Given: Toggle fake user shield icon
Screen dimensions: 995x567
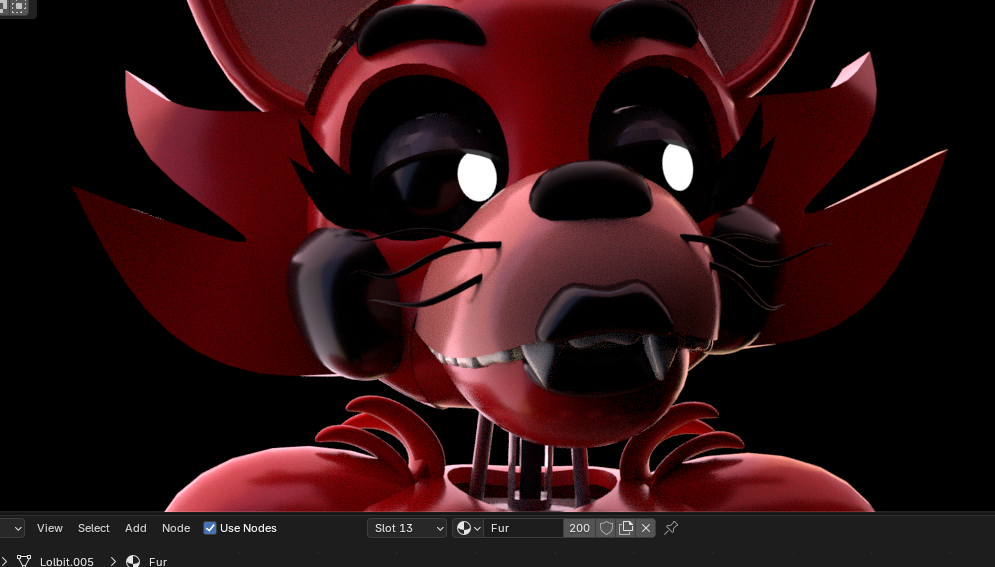Looking at the screenshot, I should tap(606, 528).
